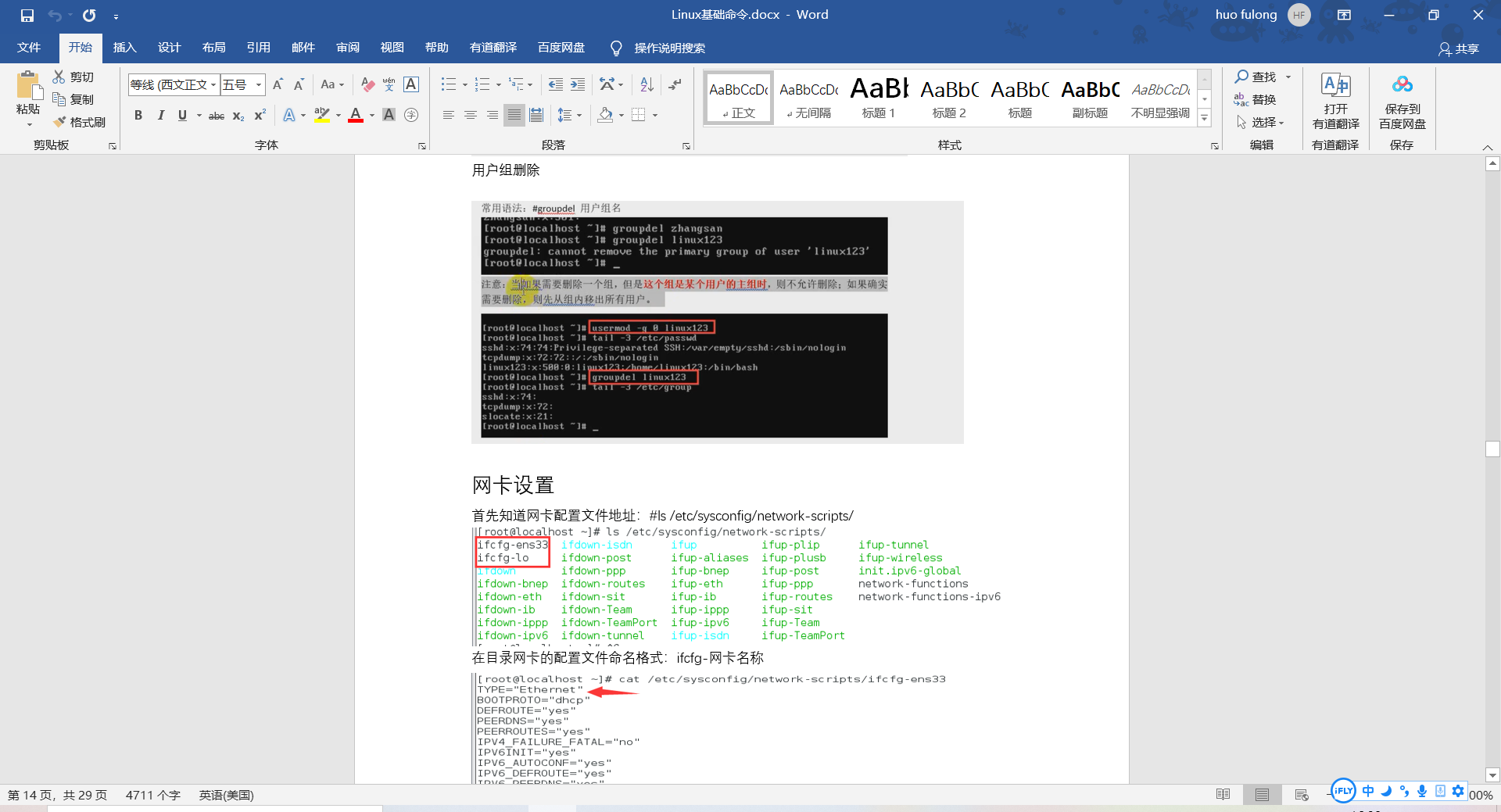Open the font name dropdown
The image size is (1501, 812).
pos(213,84)
